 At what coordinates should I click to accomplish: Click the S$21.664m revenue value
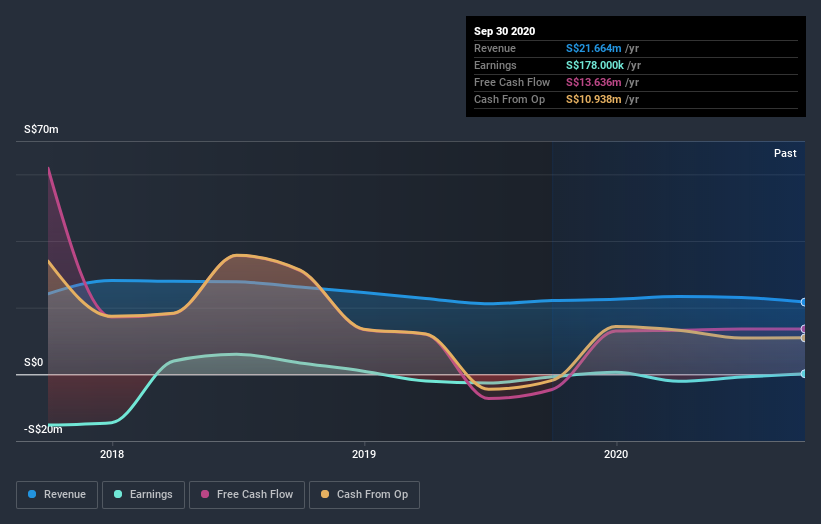(x=594, y=48)
